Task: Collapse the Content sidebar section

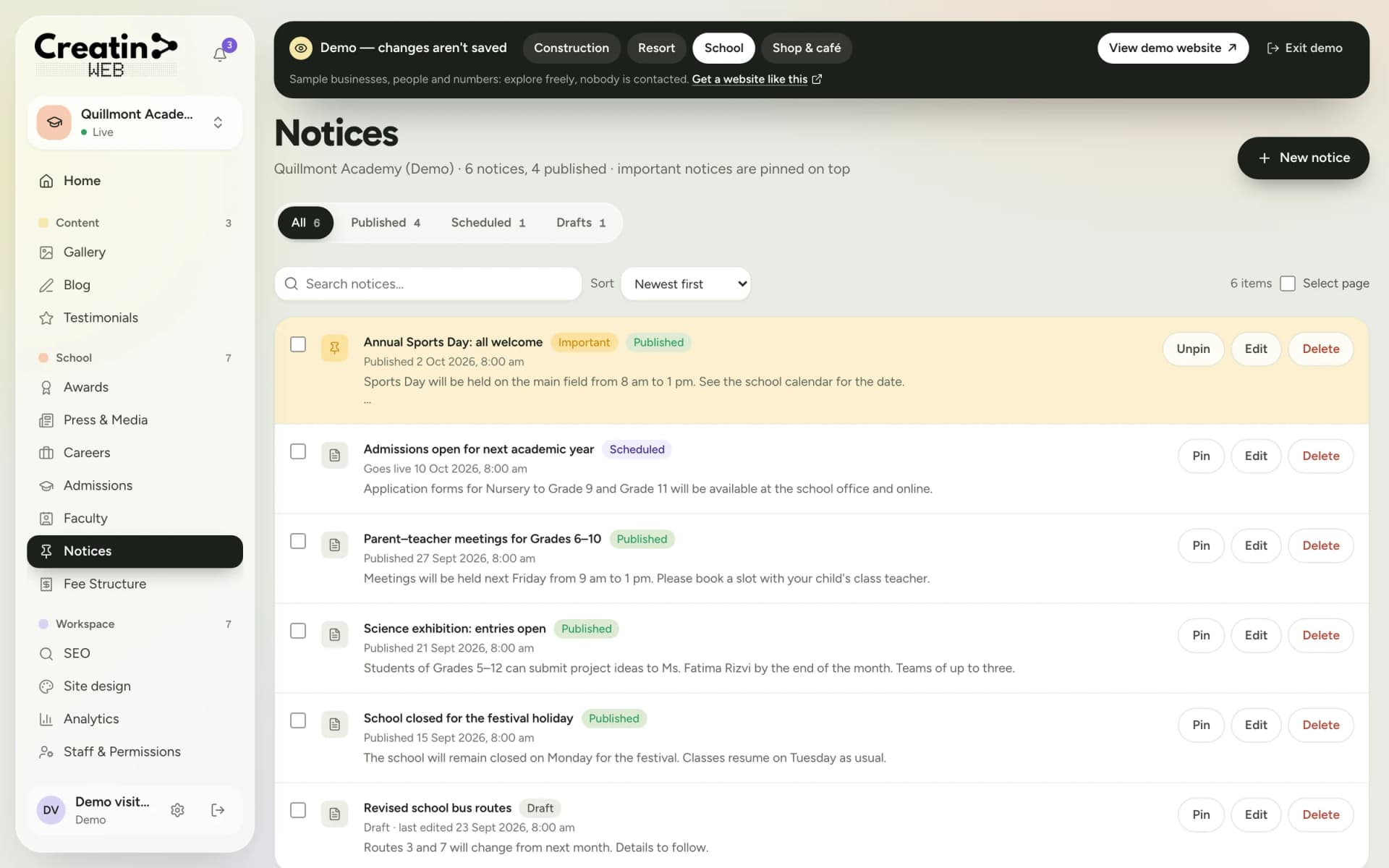Action: [x=135, y=223]
